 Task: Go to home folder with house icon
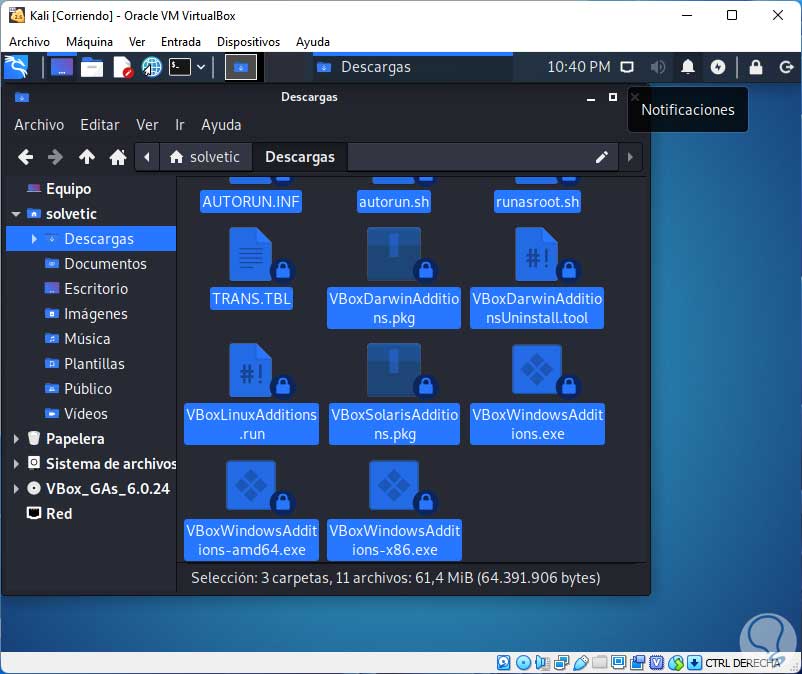(x=118, y=157)
